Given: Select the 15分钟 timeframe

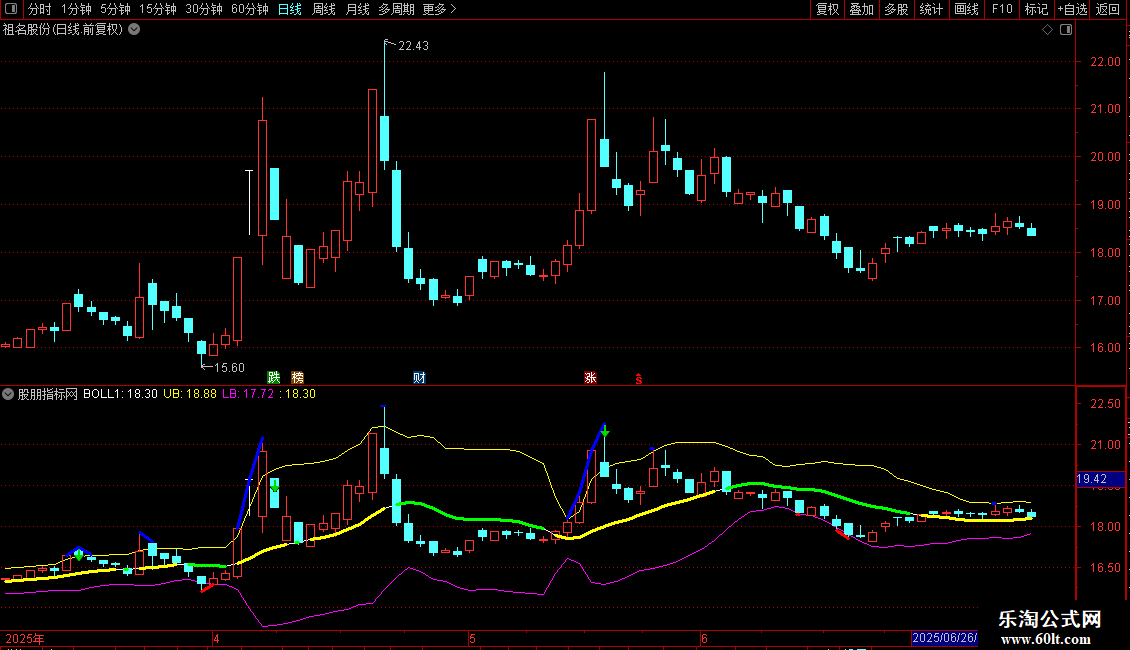Looking at the screenshot, I should coord(158,9).
